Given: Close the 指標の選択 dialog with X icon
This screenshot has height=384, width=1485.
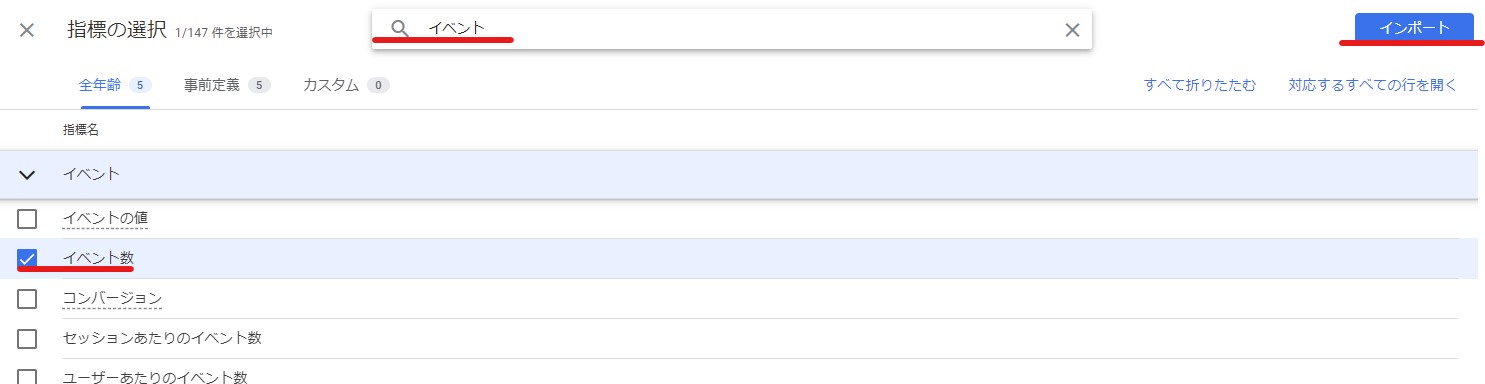Looking at the screenshot, I should (x=27, y=30).
